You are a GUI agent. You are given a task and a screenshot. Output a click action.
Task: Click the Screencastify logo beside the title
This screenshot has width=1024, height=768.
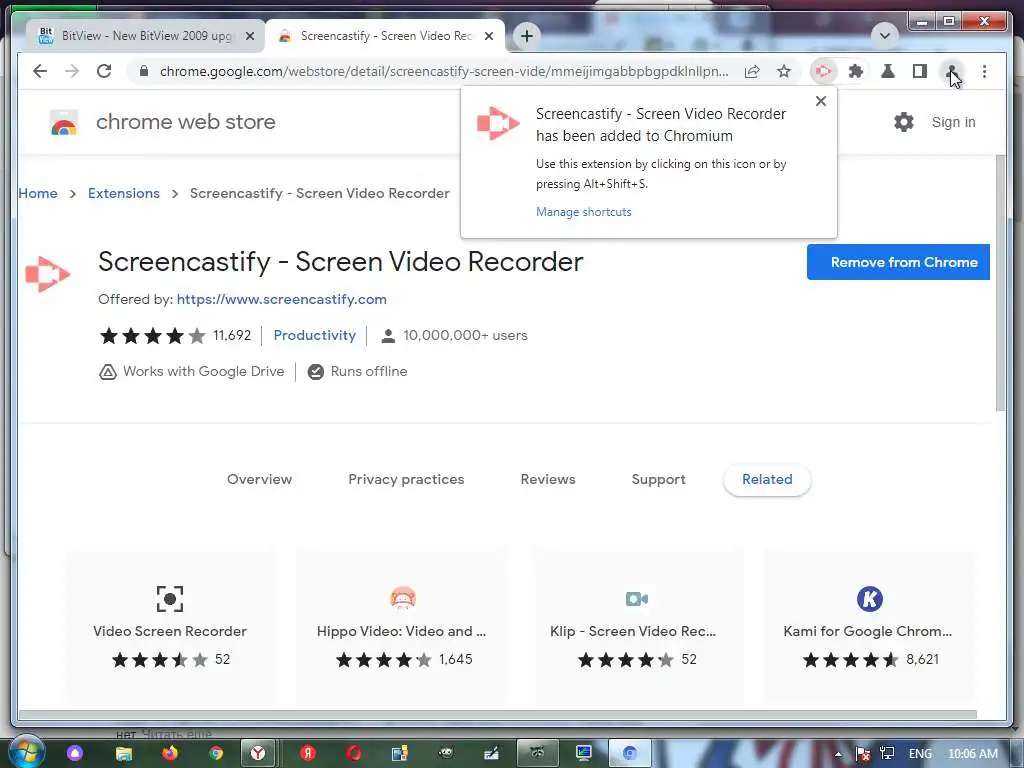click(47, 274)
